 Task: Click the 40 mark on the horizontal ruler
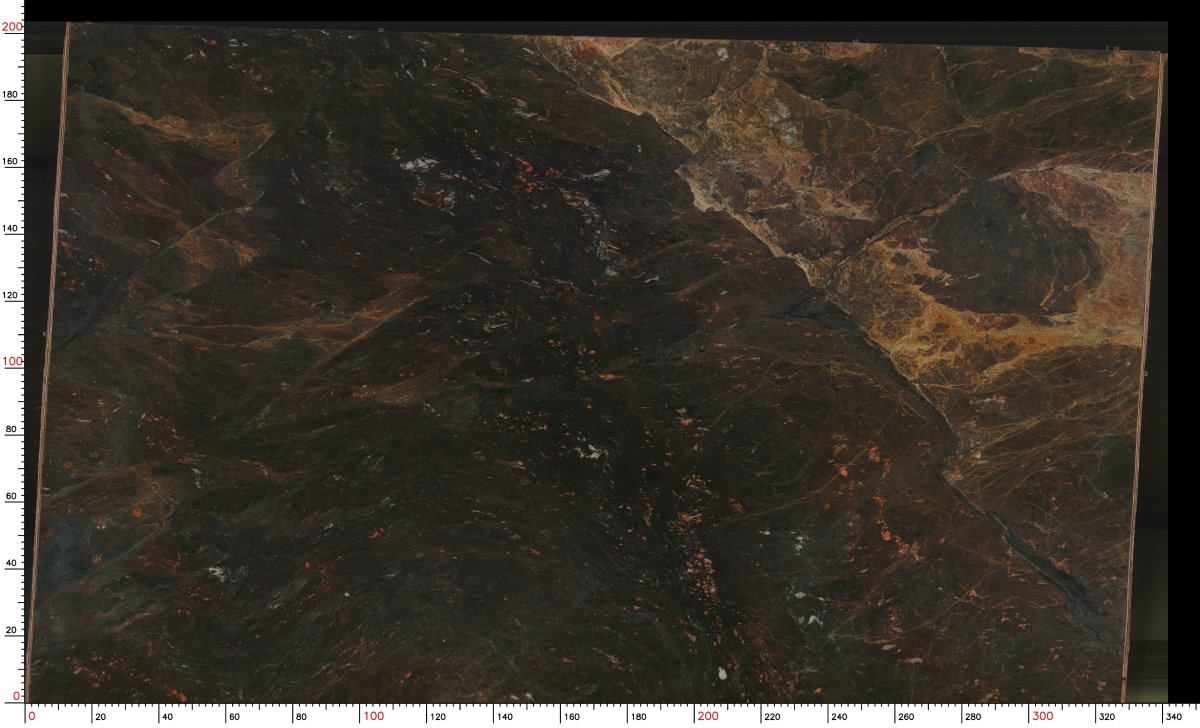[168, 717]
